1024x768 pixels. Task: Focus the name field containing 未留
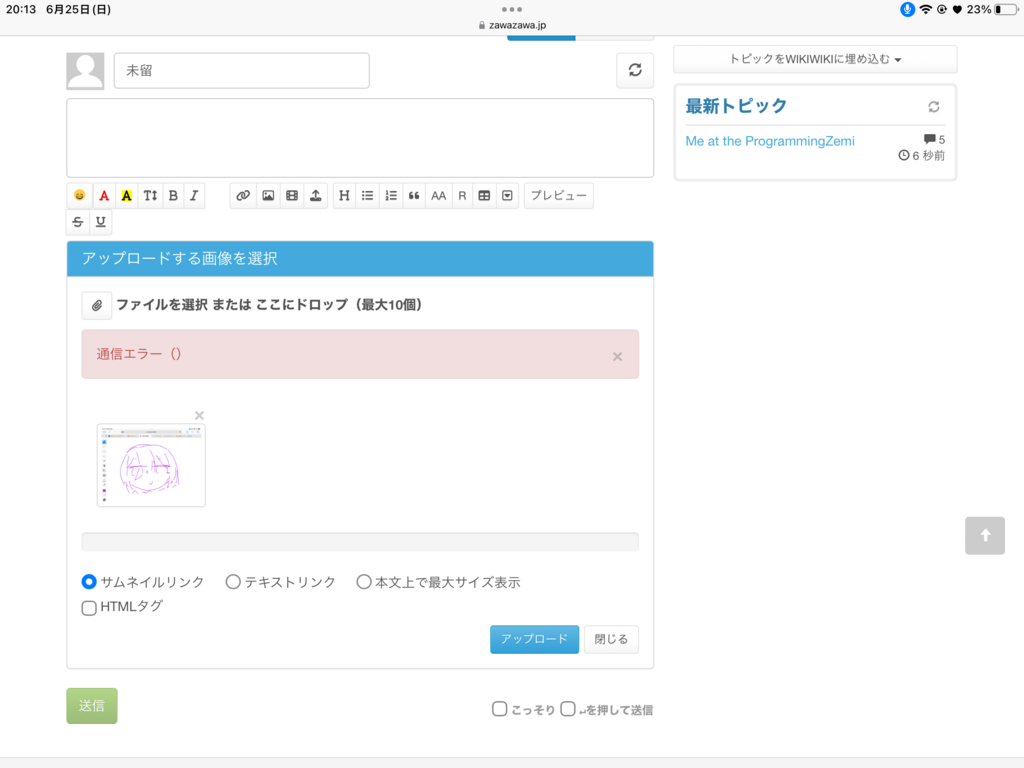(x=242, y=71)
